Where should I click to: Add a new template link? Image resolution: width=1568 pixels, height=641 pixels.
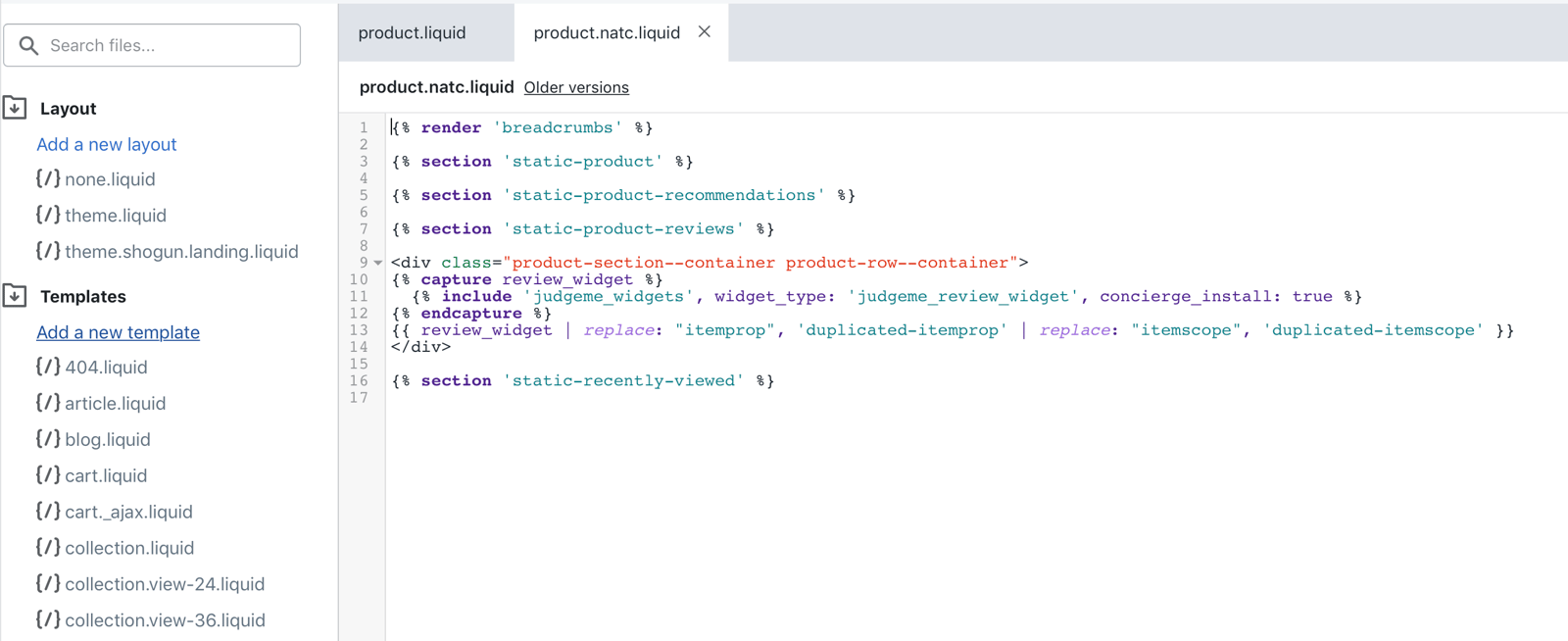click(x=118, y=332)
